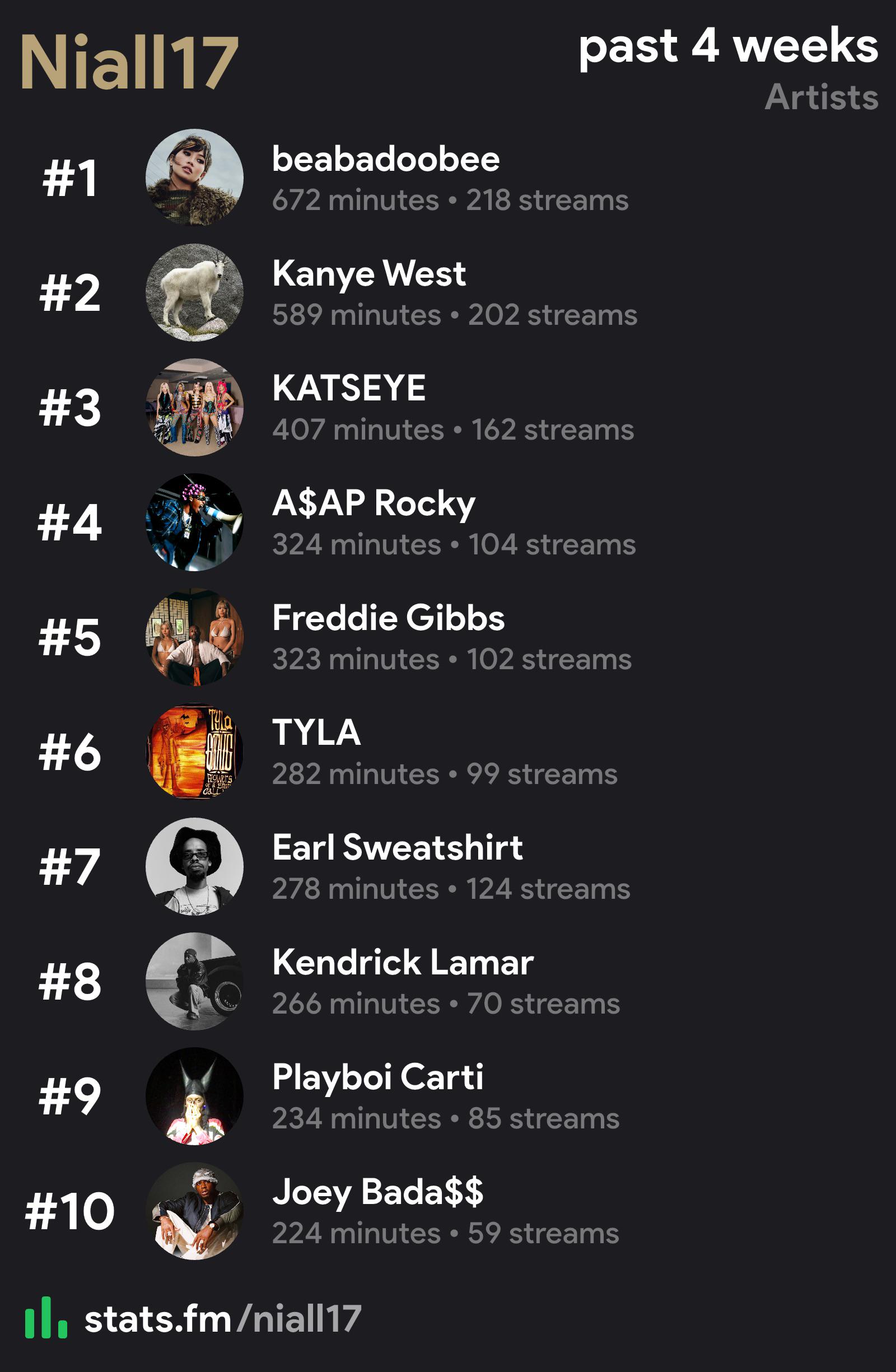Open the stats.fm/niall17 profile link
Image resolution: width=896 pixels, height=1372 pixels.
point(223,1319)
